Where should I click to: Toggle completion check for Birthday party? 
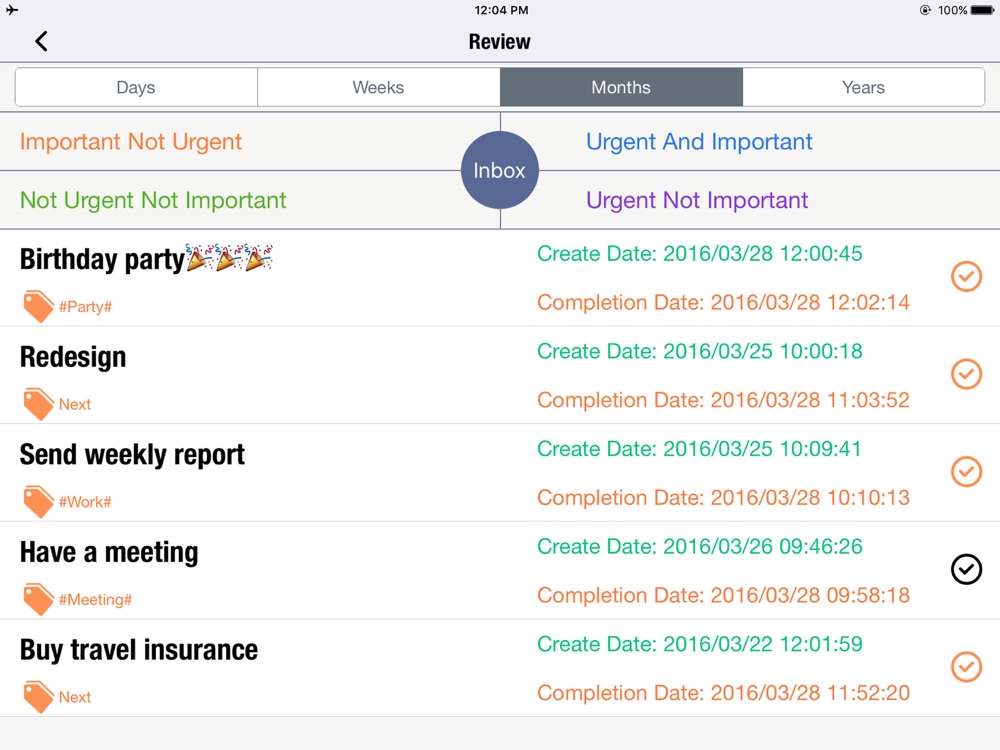966,277
